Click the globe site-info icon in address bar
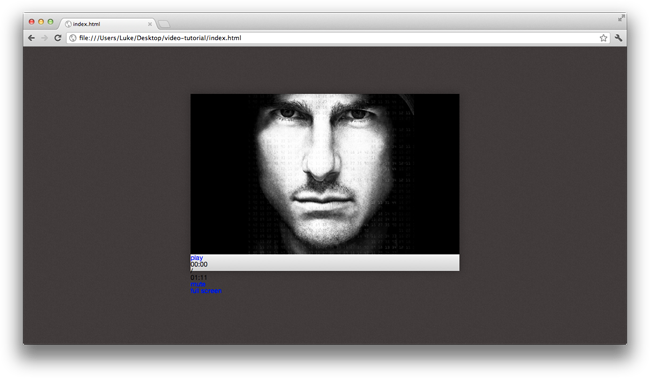This screenshot has height=378, width=650. (x=73, y=38)
